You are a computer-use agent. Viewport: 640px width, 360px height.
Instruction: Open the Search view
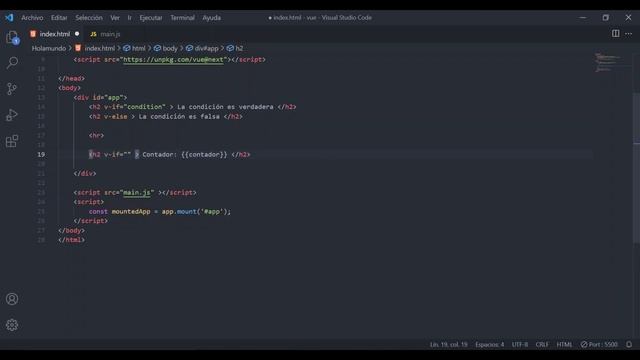click(x=12, y=62)
